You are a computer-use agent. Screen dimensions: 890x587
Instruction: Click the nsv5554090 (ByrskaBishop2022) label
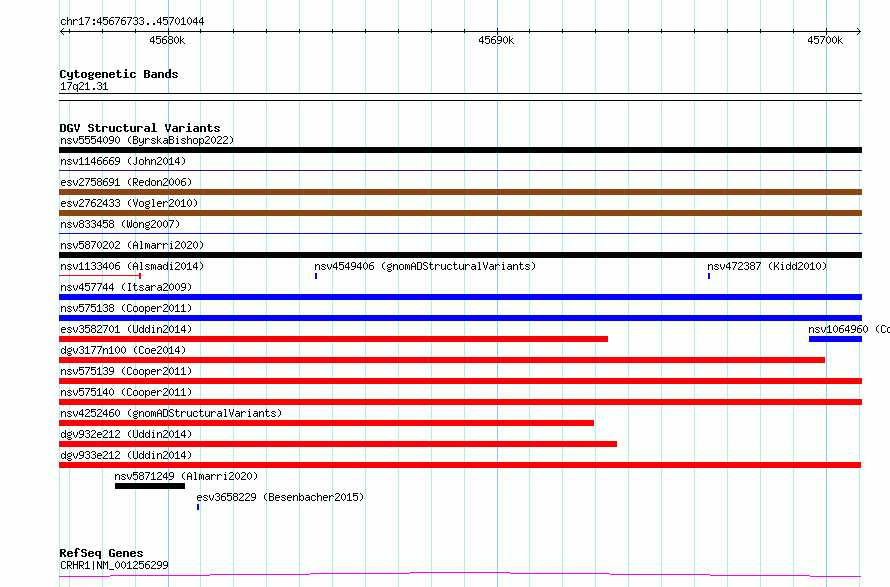click(x=147, y=140)
